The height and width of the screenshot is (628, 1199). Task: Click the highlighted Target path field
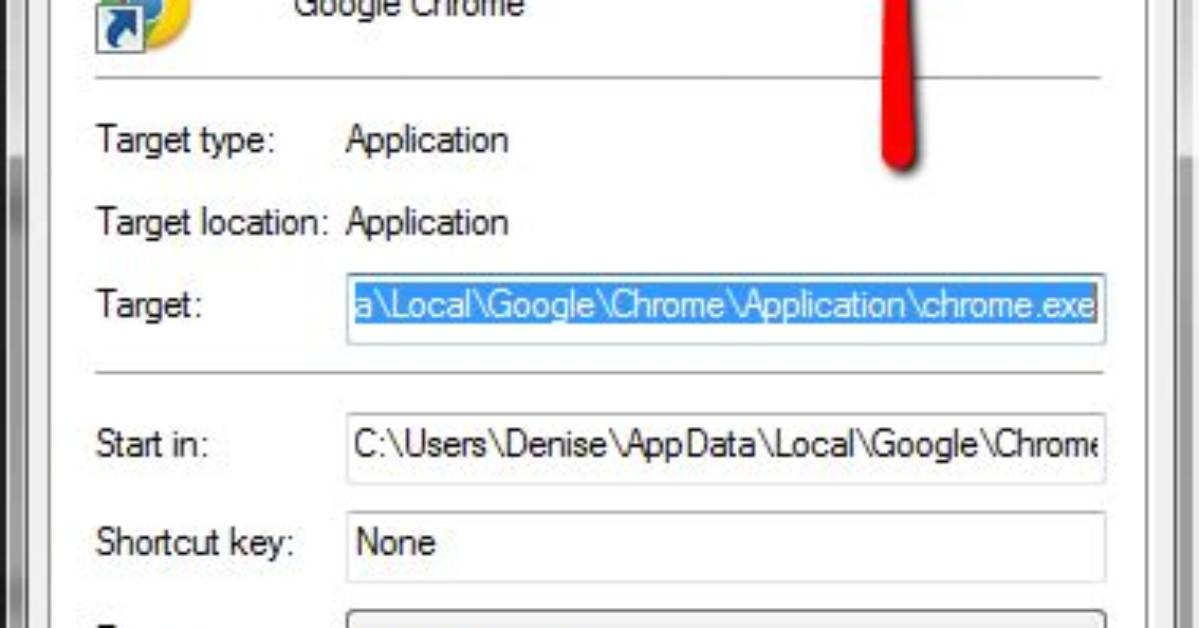coord(726,308)
